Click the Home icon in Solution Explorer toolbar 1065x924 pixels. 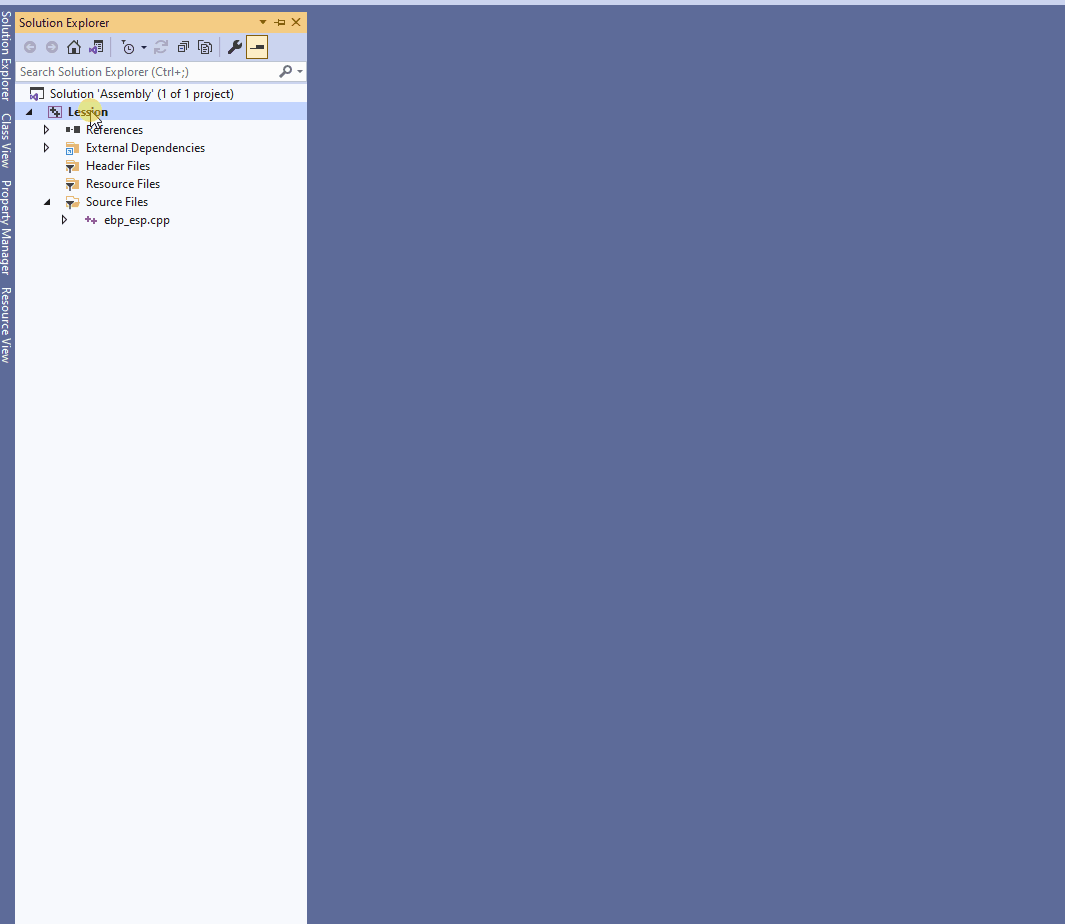[74, 47]
